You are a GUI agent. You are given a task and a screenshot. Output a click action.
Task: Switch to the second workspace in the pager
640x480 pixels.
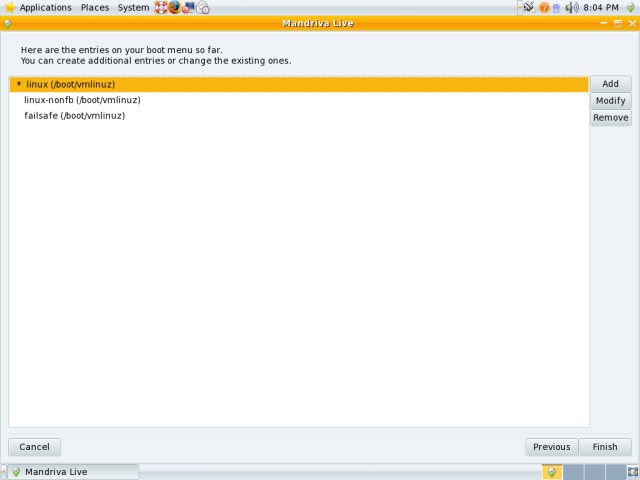pyautogui.click(x=573, y=472)
